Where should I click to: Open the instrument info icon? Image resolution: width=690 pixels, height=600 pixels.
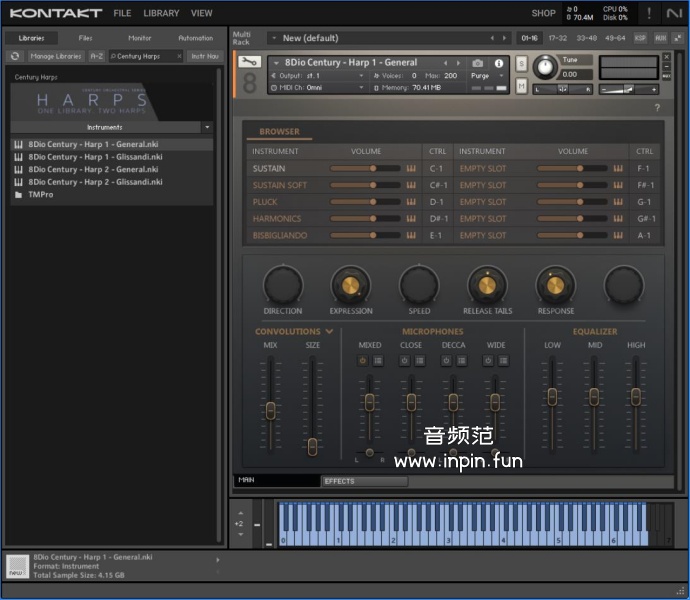click(499, 63)
